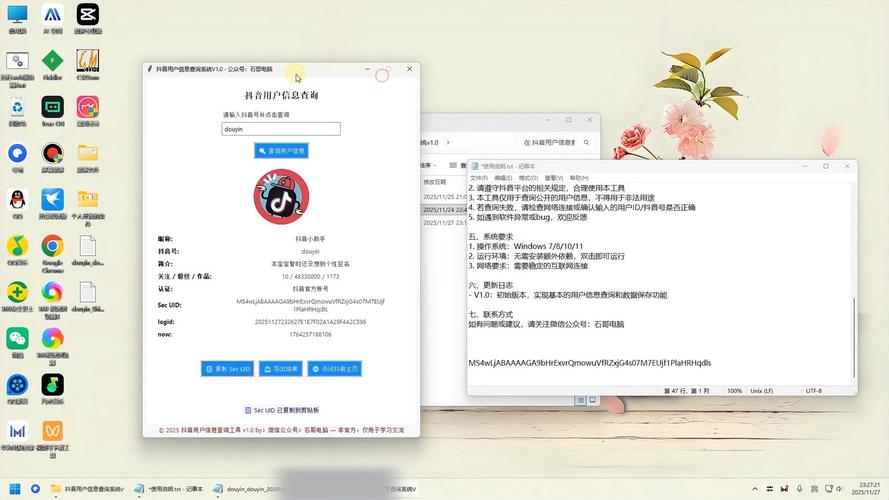889x500 pixels.
Task: Click the Douyin ID input field
Action: coord(281,129)
